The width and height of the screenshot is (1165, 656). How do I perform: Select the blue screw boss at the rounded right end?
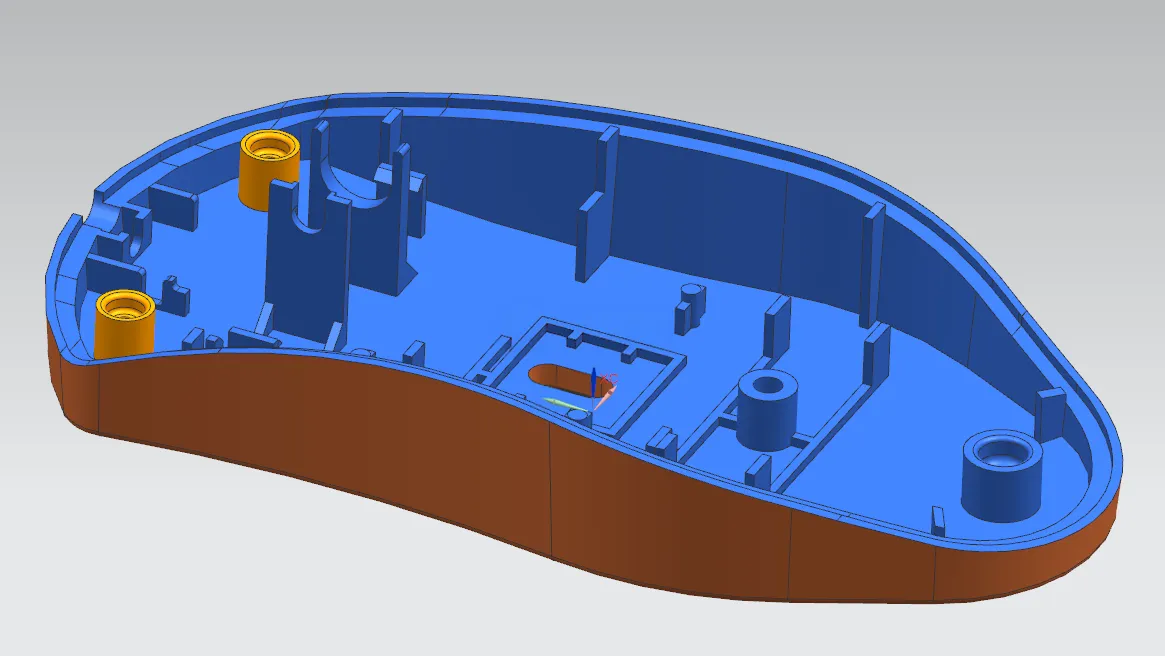(1002, 475)
